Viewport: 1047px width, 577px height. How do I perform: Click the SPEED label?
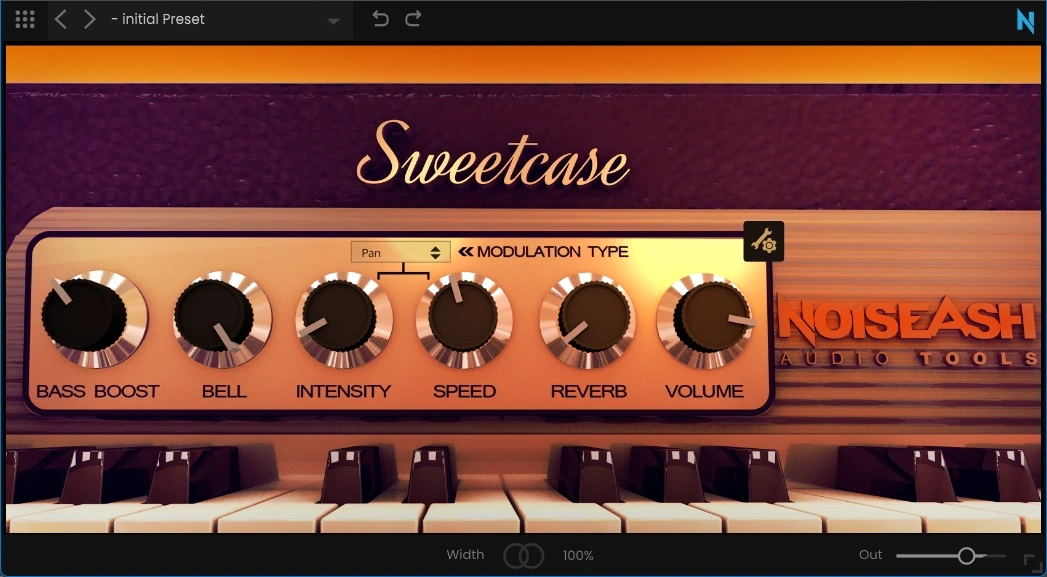465,391
